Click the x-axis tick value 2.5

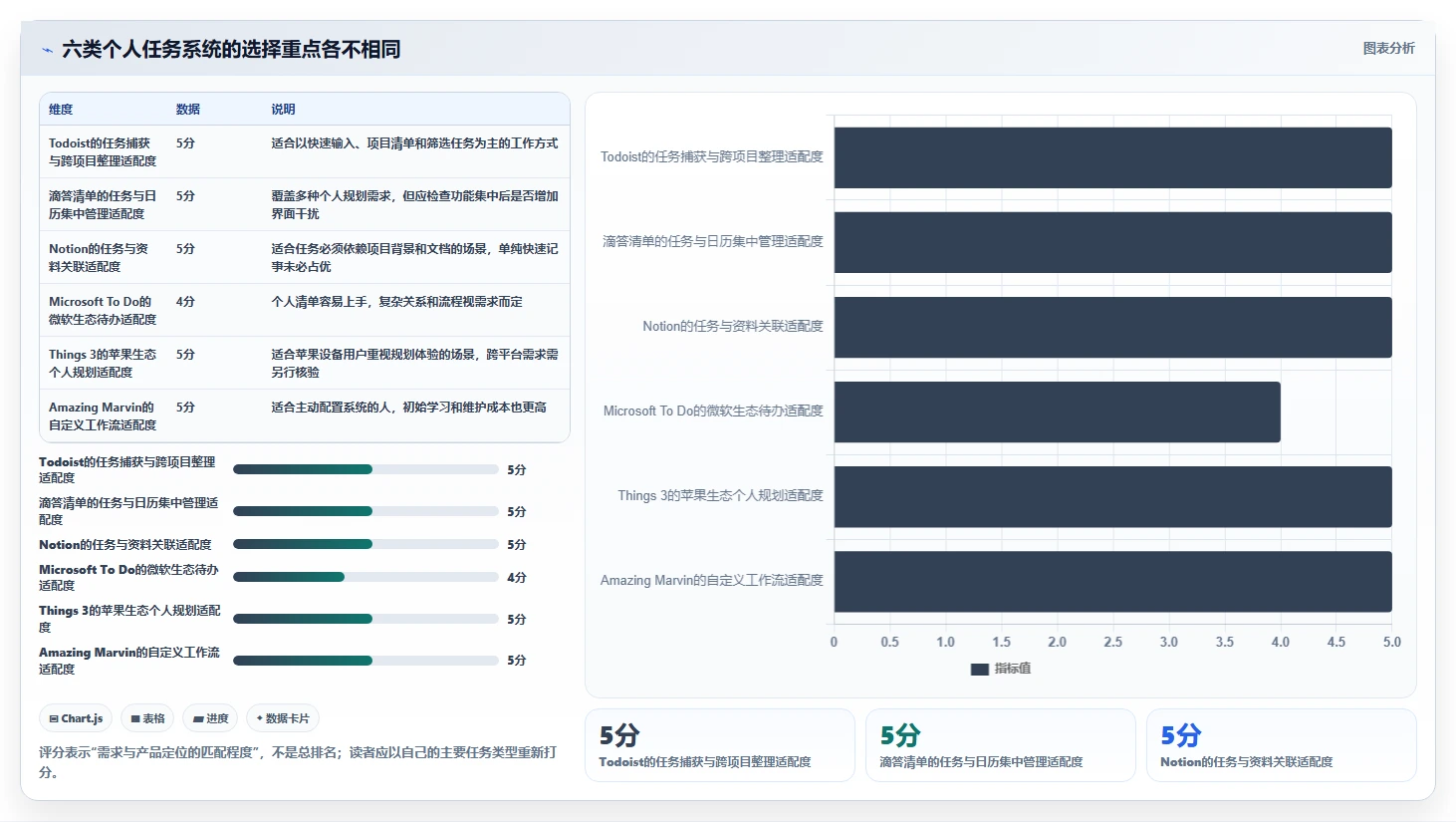(x=1112, y=643)
